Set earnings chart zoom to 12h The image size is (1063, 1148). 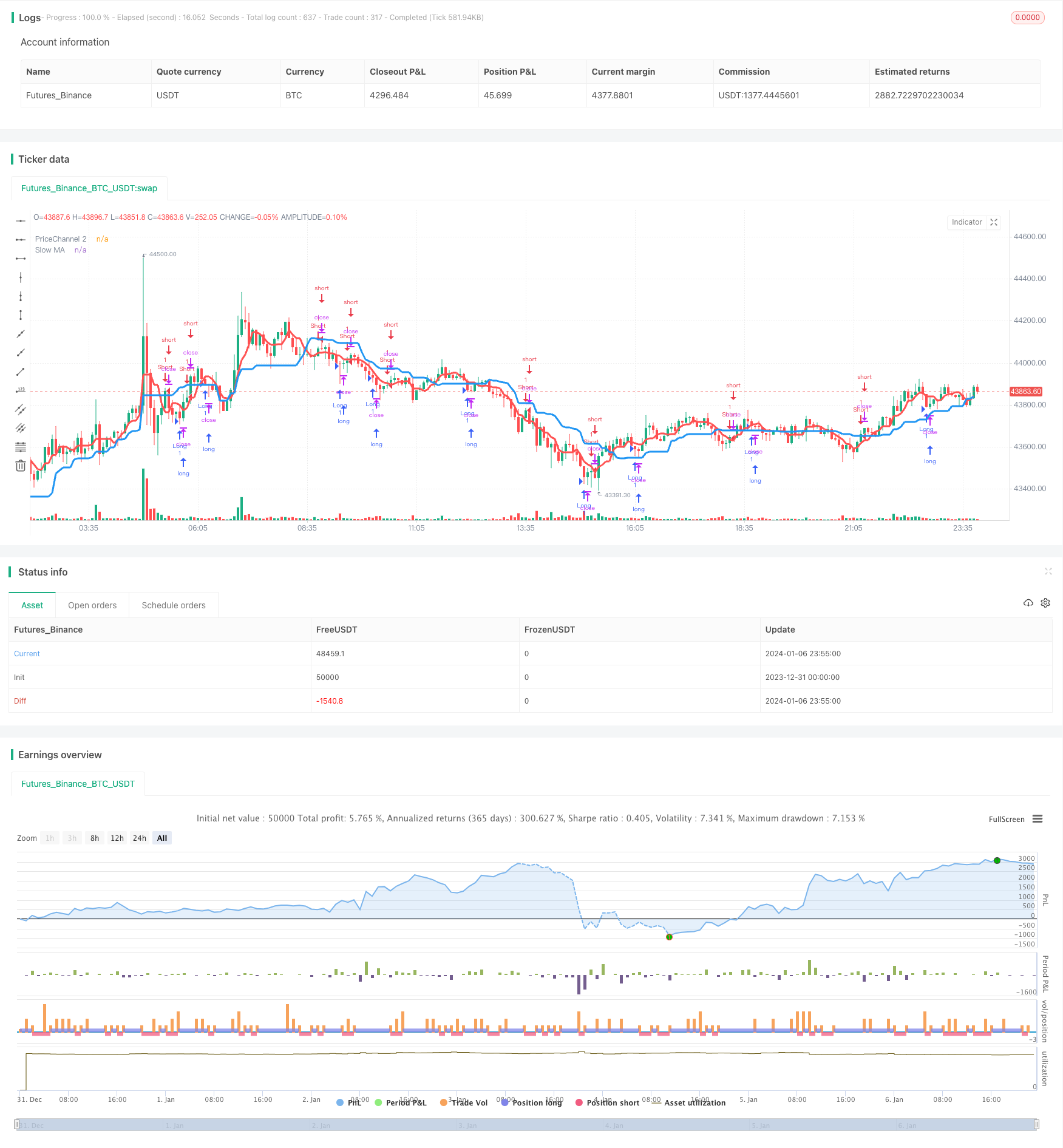pos(117,838)
